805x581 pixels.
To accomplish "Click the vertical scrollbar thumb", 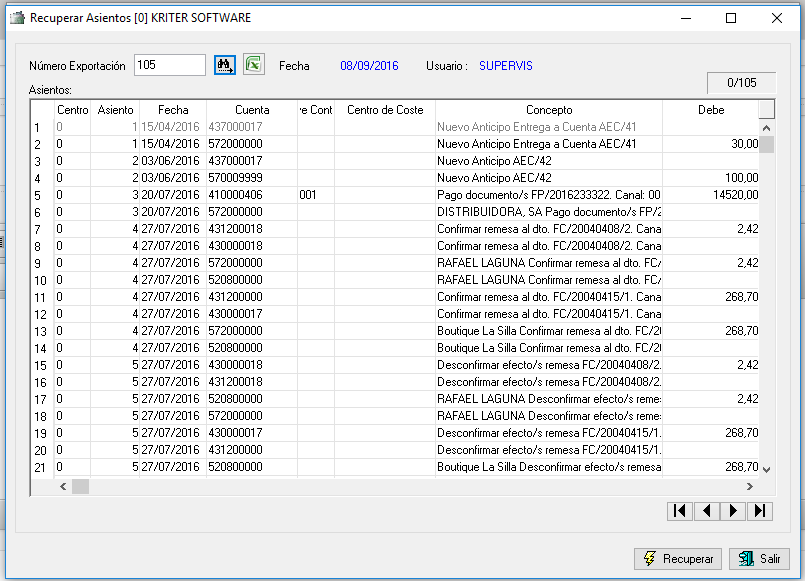I will (766, 144).
